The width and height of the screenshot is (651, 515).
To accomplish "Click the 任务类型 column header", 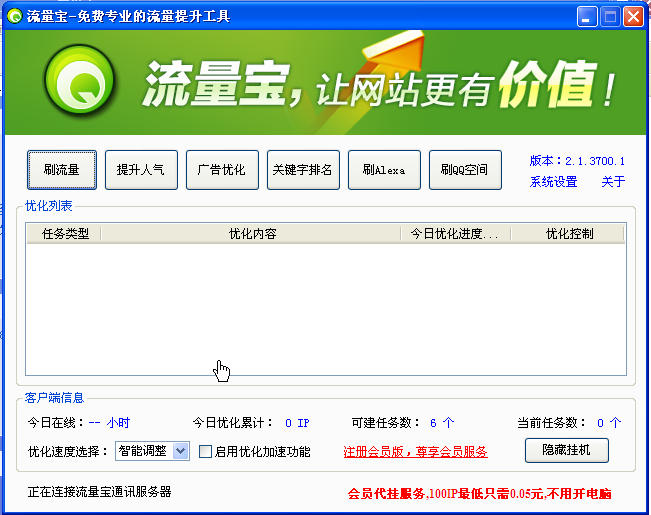I will pyautogui.click(x=64, y=234).
